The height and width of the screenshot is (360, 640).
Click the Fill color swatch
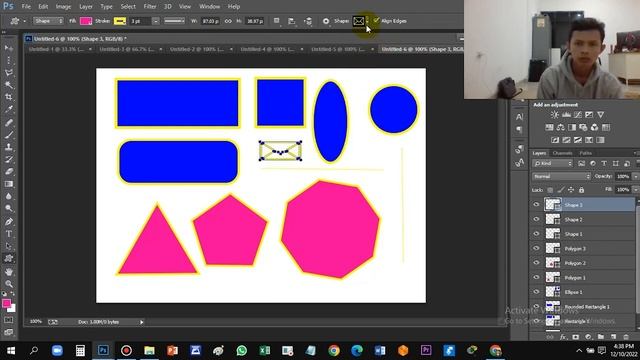click(x=86, y=21)
